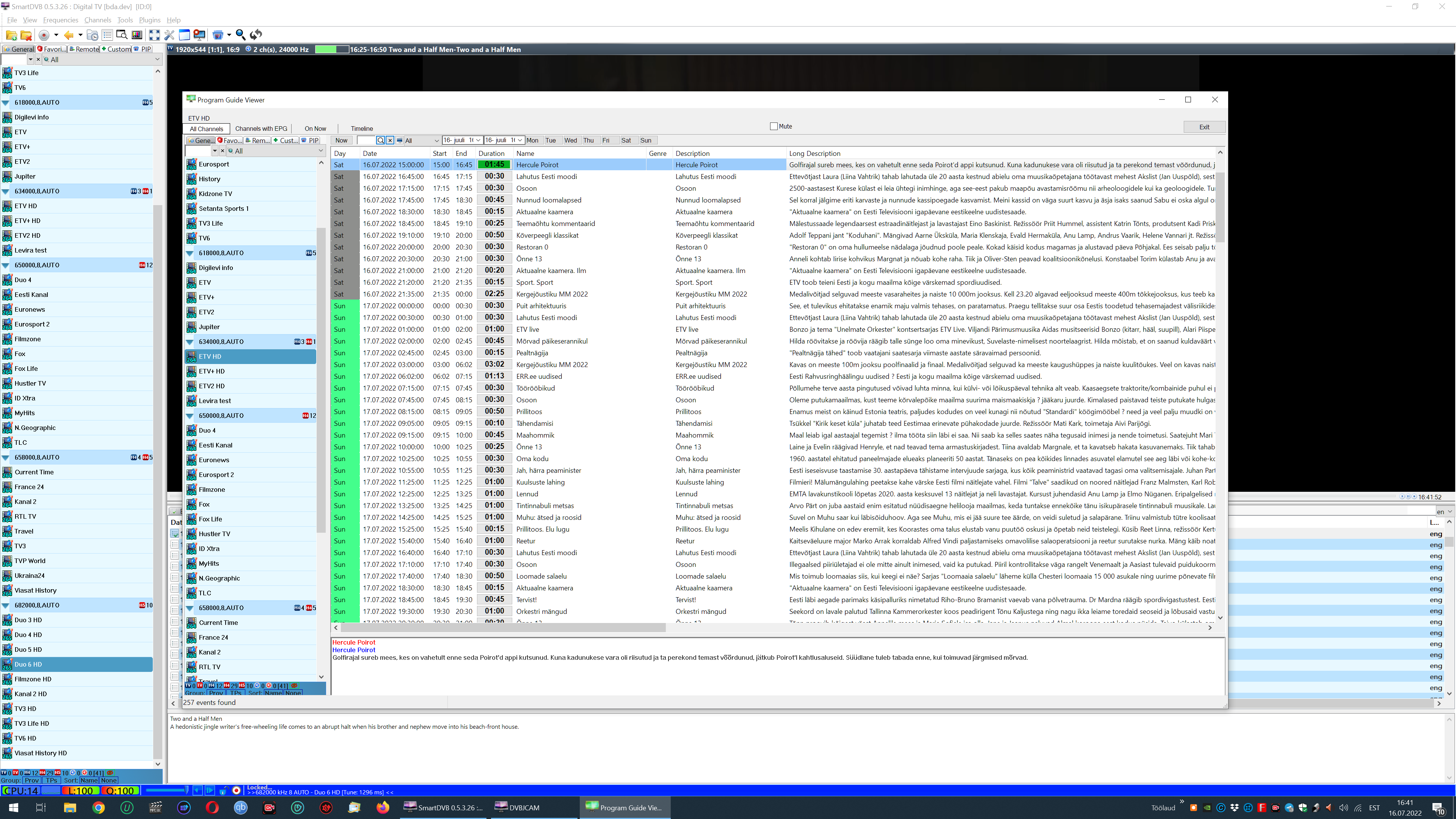Click the play-forward button in status bar
This screenshot has width=1456, height=819.
[209, 791]
